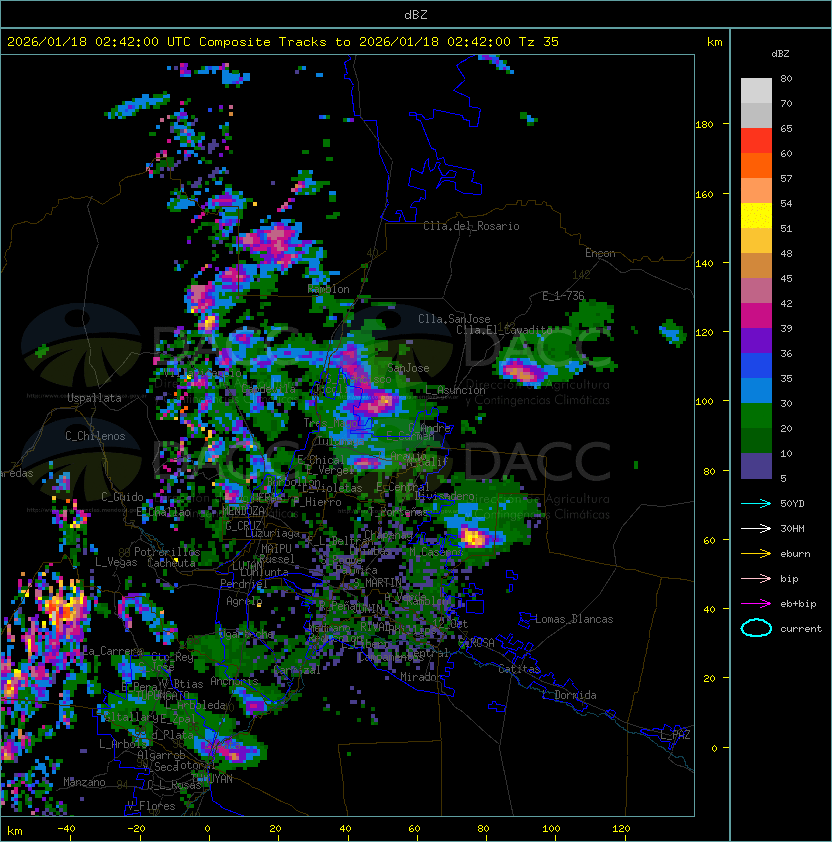Click the 'S_MARTIN' place label
This screenshot has width=832, height=842.
(x=378, y=583)
